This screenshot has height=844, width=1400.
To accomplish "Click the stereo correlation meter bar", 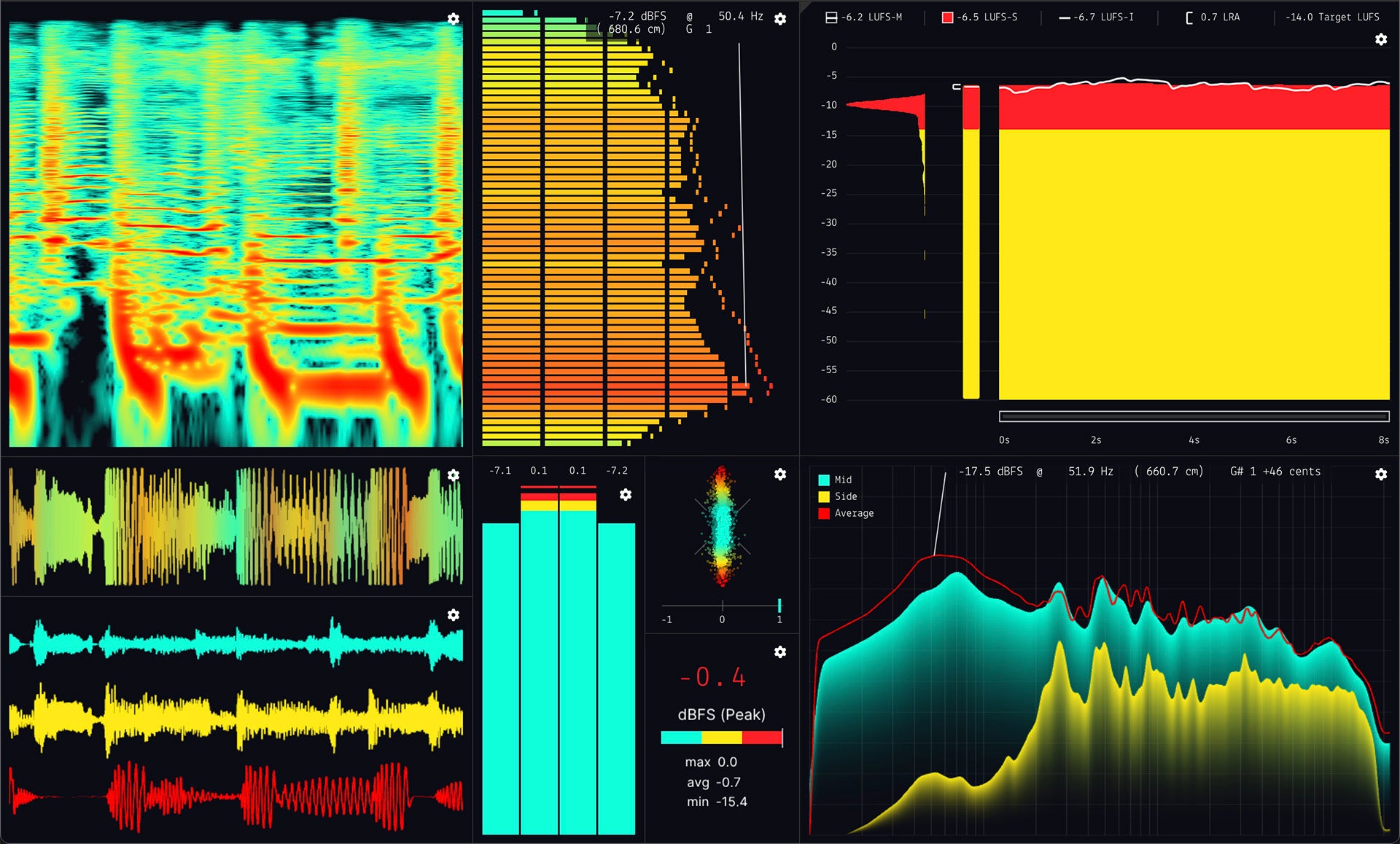I will pos(722,606).
